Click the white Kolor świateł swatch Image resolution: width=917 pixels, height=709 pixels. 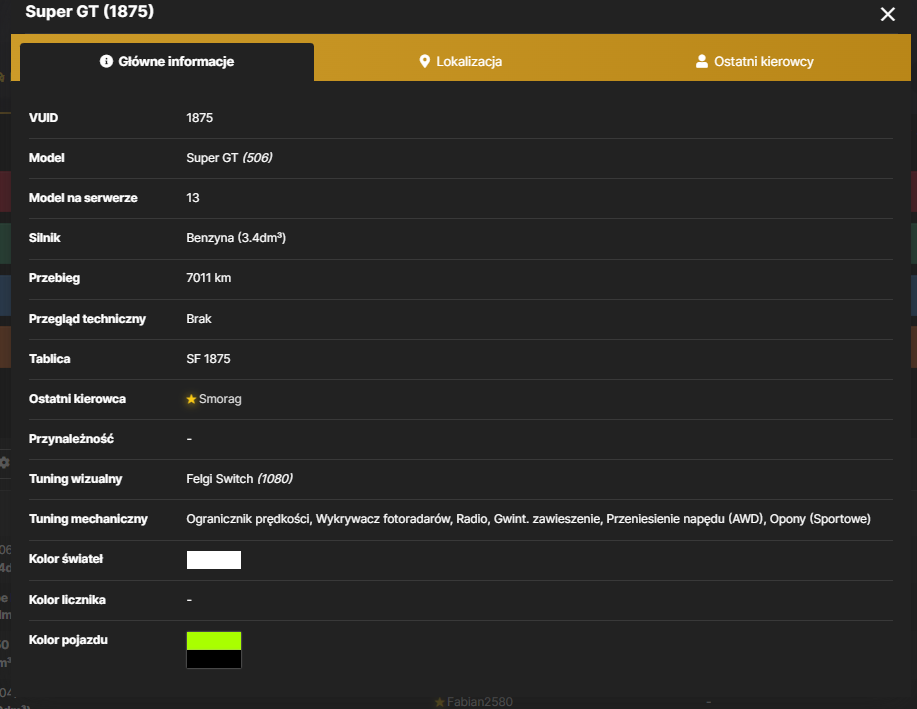tap(213, 560)
